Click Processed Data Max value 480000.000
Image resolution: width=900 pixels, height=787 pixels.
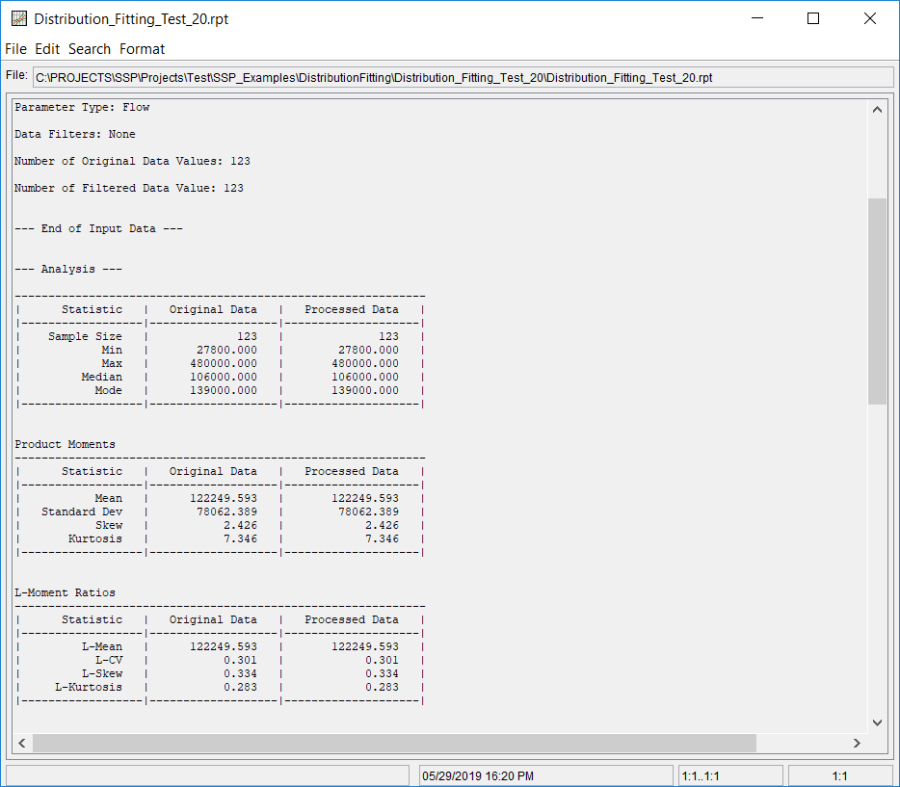tap(365, 363)
